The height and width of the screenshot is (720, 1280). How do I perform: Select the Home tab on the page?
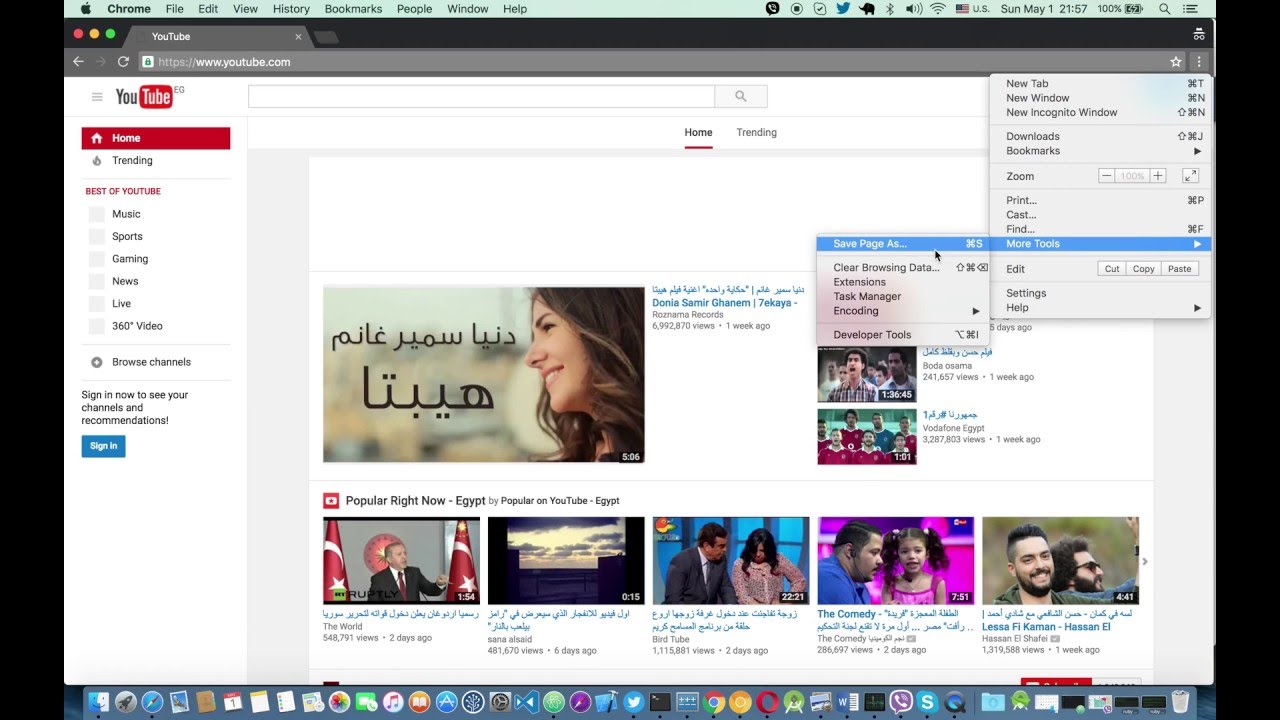pos(698,132)
